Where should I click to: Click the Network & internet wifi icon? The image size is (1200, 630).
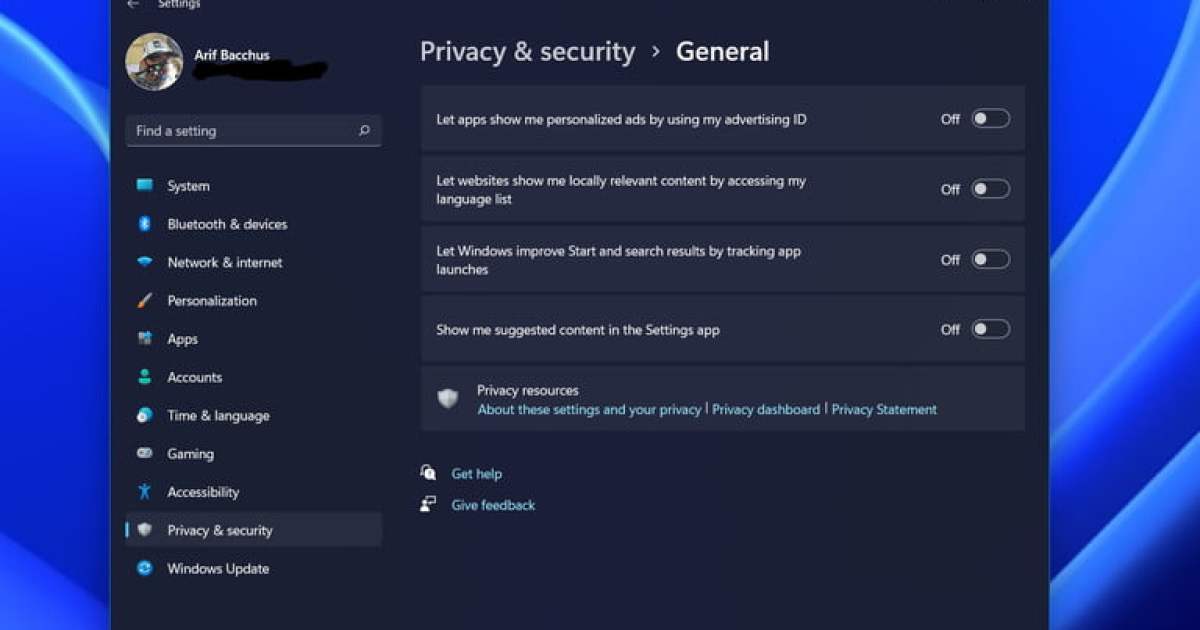point(145,262)
